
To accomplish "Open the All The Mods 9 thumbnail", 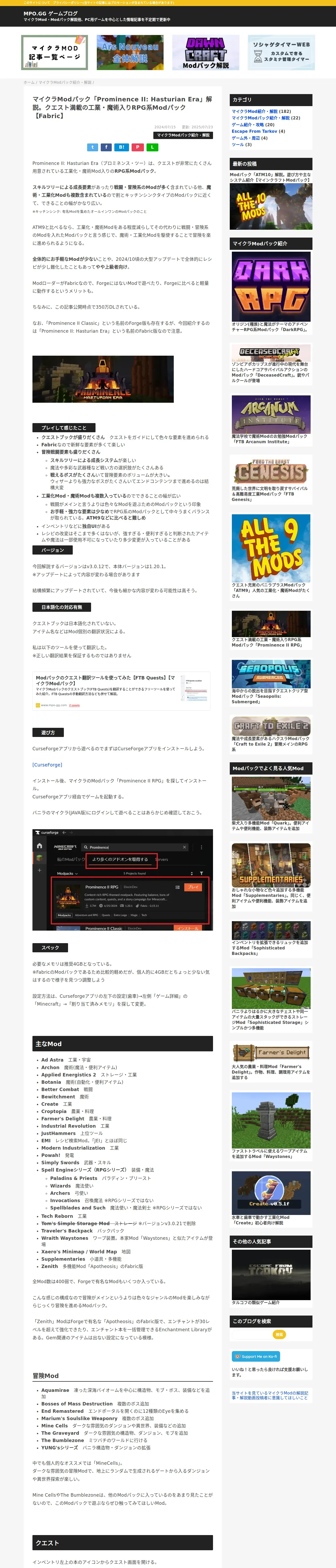I will [x=271, y=549].
